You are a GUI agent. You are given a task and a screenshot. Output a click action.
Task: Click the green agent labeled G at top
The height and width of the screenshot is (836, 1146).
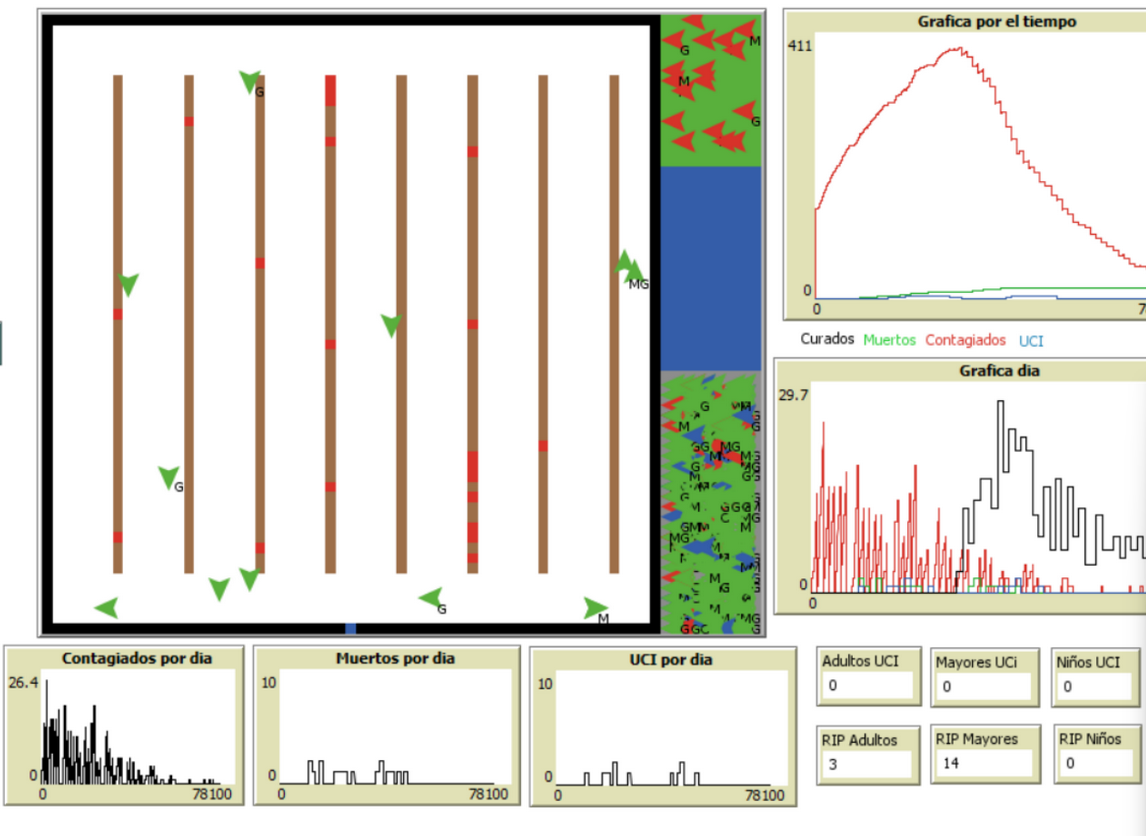(250, 82)
